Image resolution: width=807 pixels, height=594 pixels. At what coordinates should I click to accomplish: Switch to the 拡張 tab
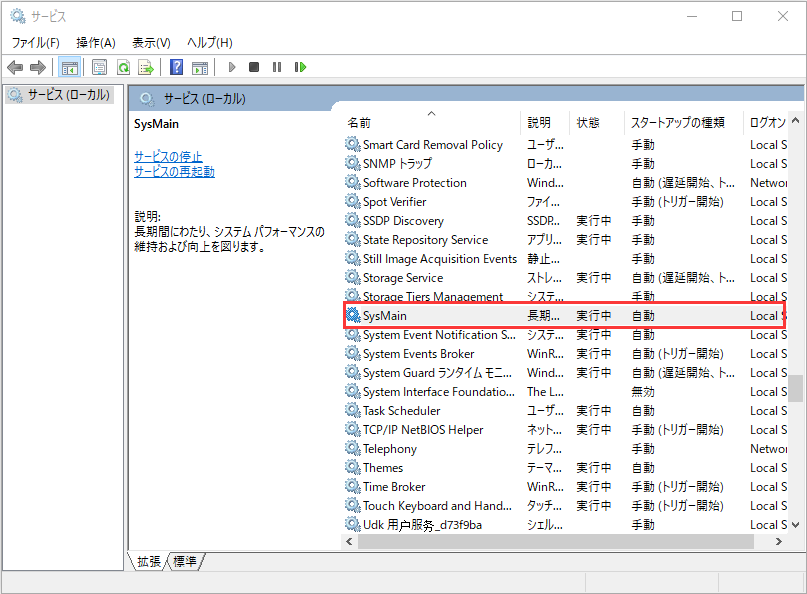pos(147,561)
